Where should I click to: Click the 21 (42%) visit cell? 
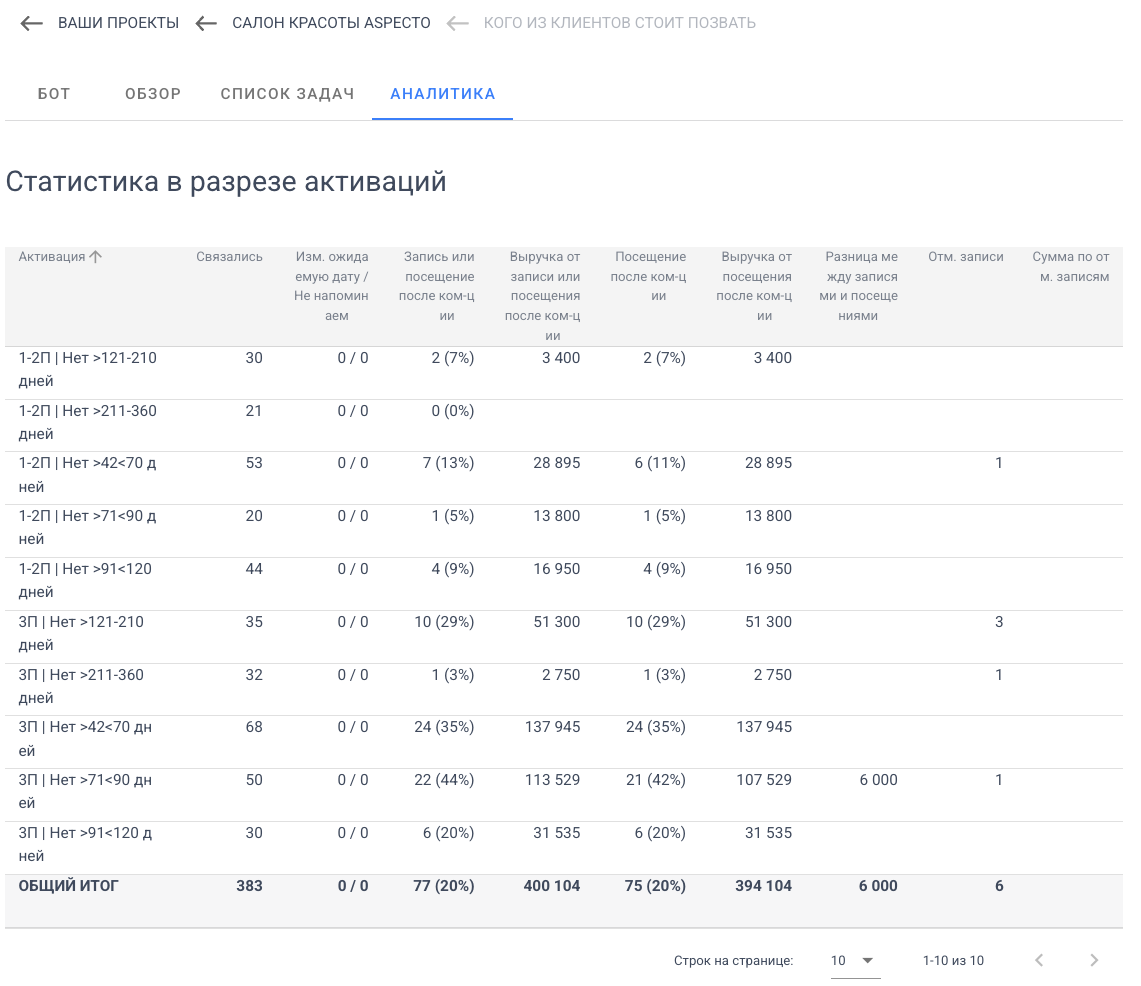tap(656, 780)
